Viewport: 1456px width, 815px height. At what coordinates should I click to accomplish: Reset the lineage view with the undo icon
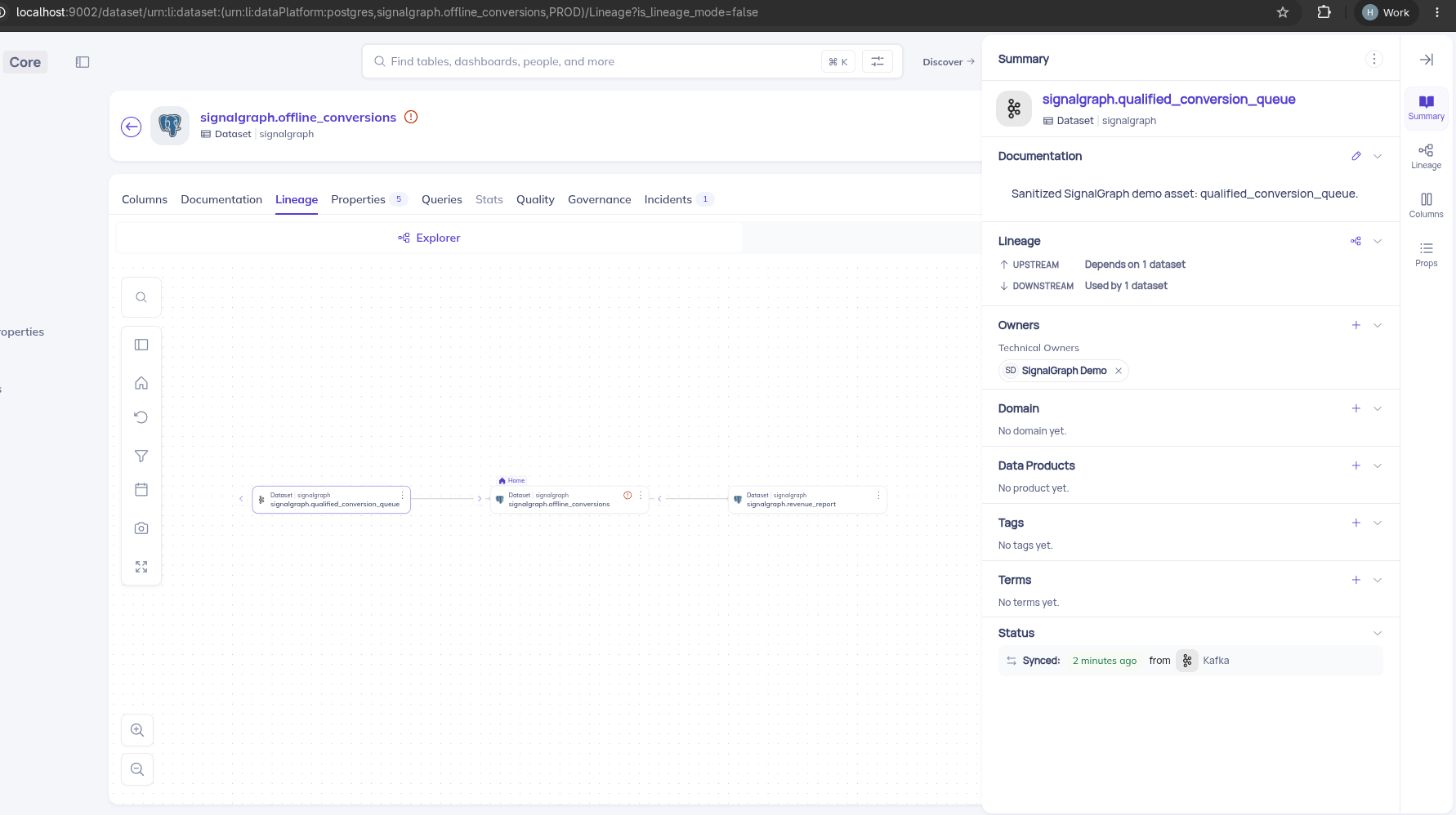[x=141, y=417]
